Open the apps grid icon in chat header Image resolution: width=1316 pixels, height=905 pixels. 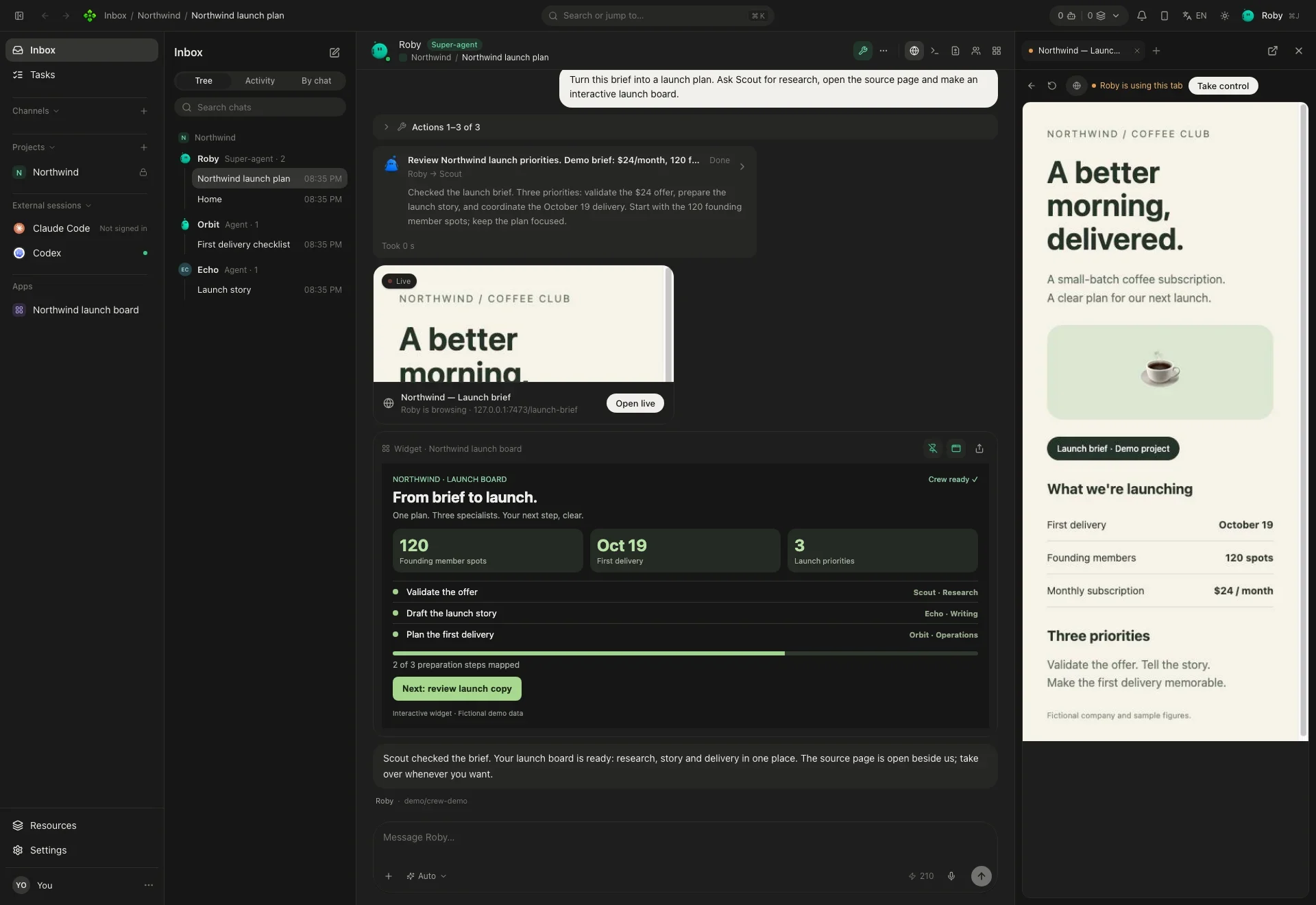(996, 51)
